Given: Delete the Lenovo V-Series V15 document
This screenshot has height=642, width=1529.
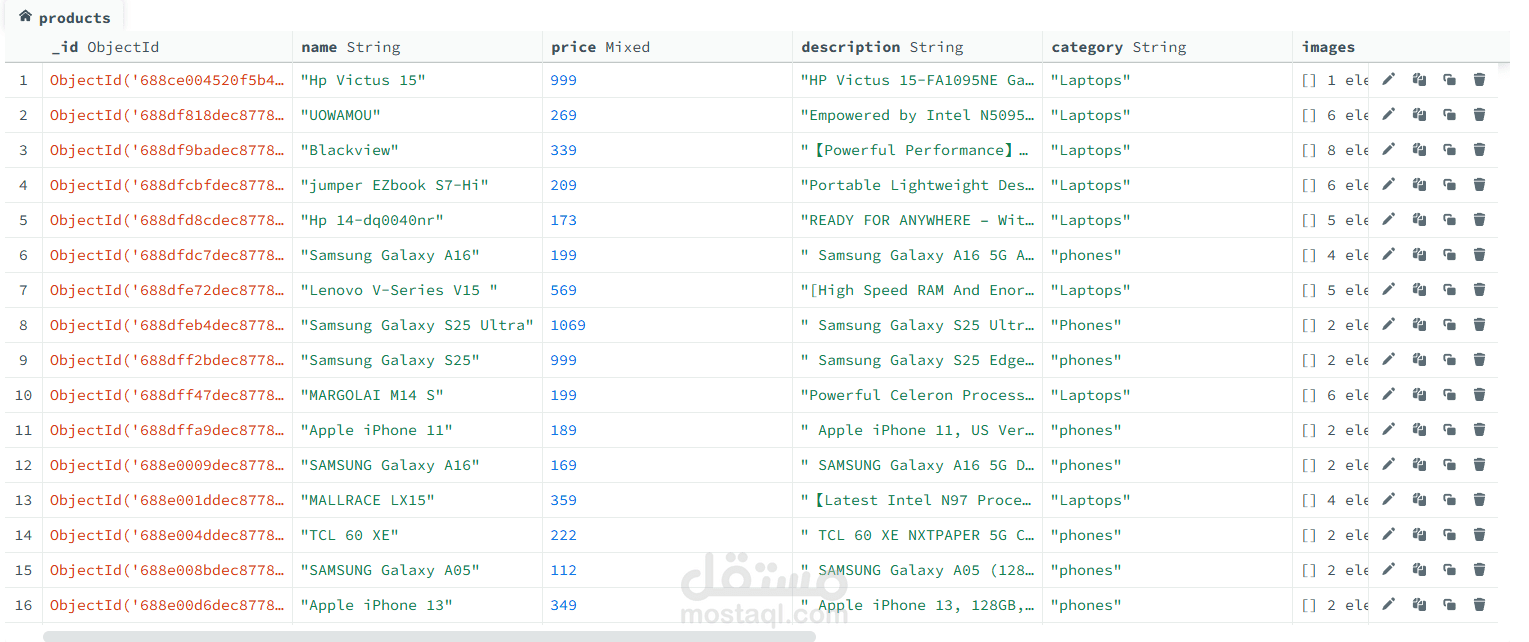Looking at the screenshot, I should click(1480, 290).
